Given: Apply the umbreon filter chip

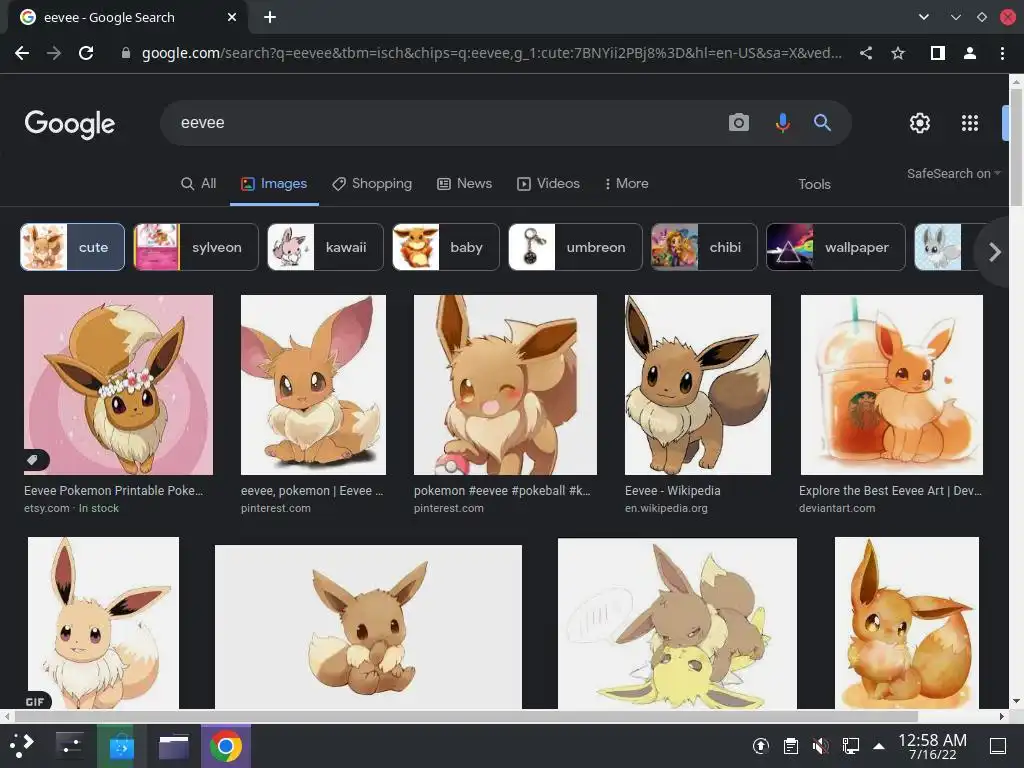Looking at the screenshot, I should 575,247.
